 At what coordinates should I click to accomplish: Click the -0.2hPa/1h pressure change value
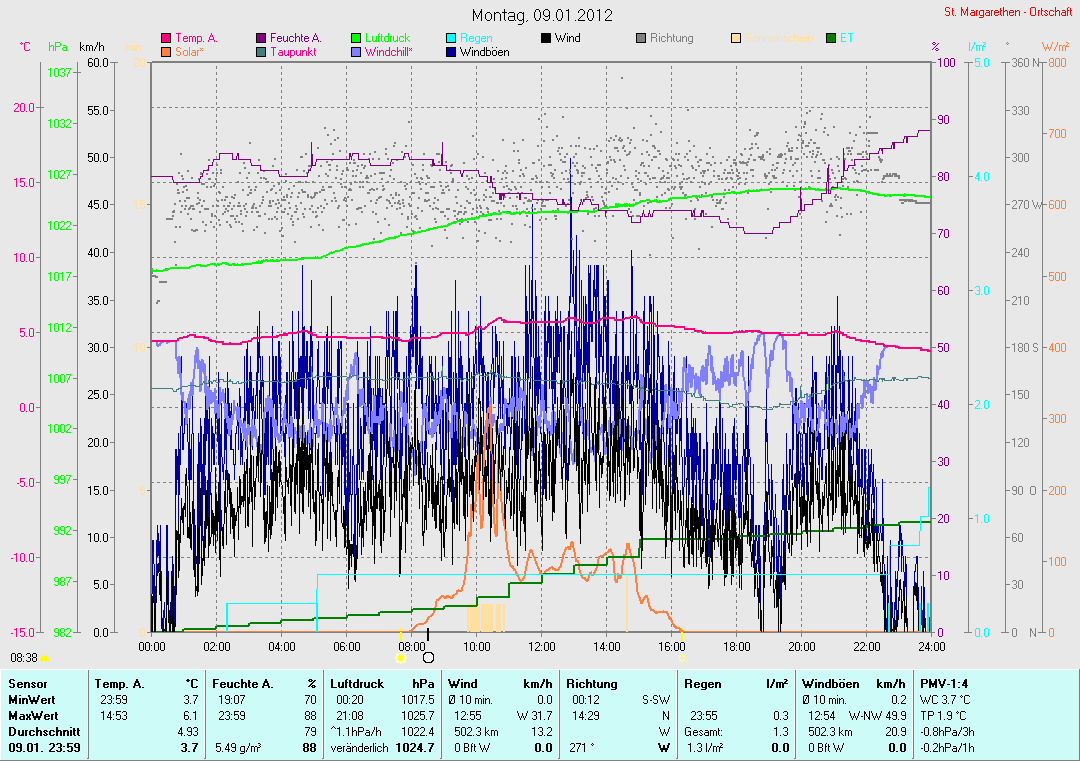point(947,747)
